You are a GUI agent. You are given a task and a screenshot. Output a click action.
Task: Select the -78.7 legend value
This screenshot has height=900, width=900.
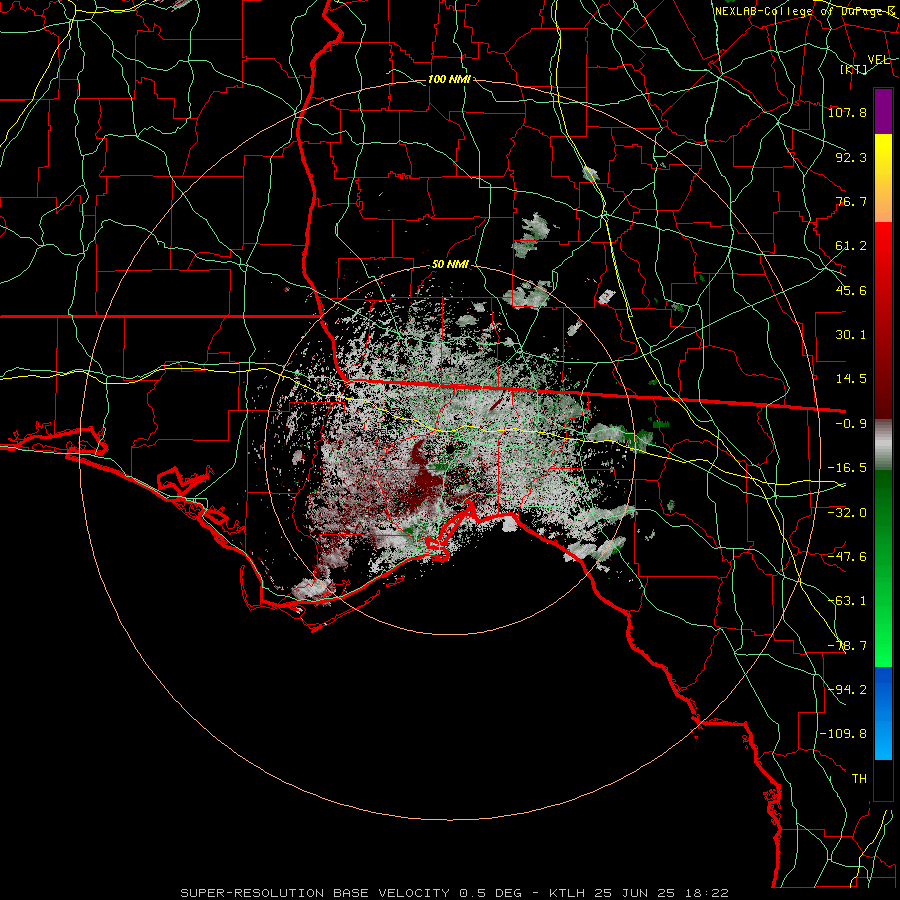[847, 646]
